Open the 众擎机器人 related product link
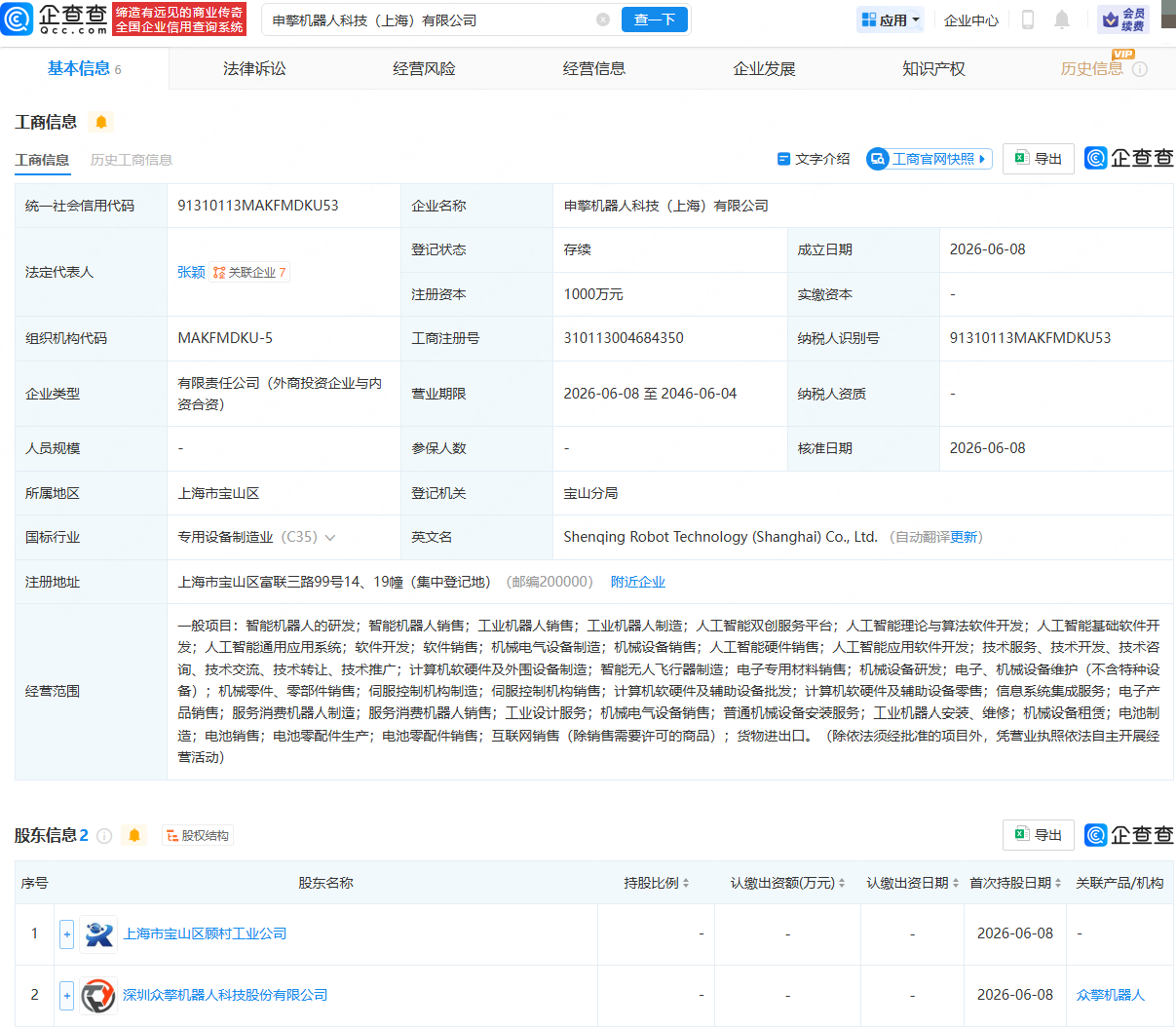Image resolution: width=1176 pixels, height=1028 pixels. [x=1111, y=995]
